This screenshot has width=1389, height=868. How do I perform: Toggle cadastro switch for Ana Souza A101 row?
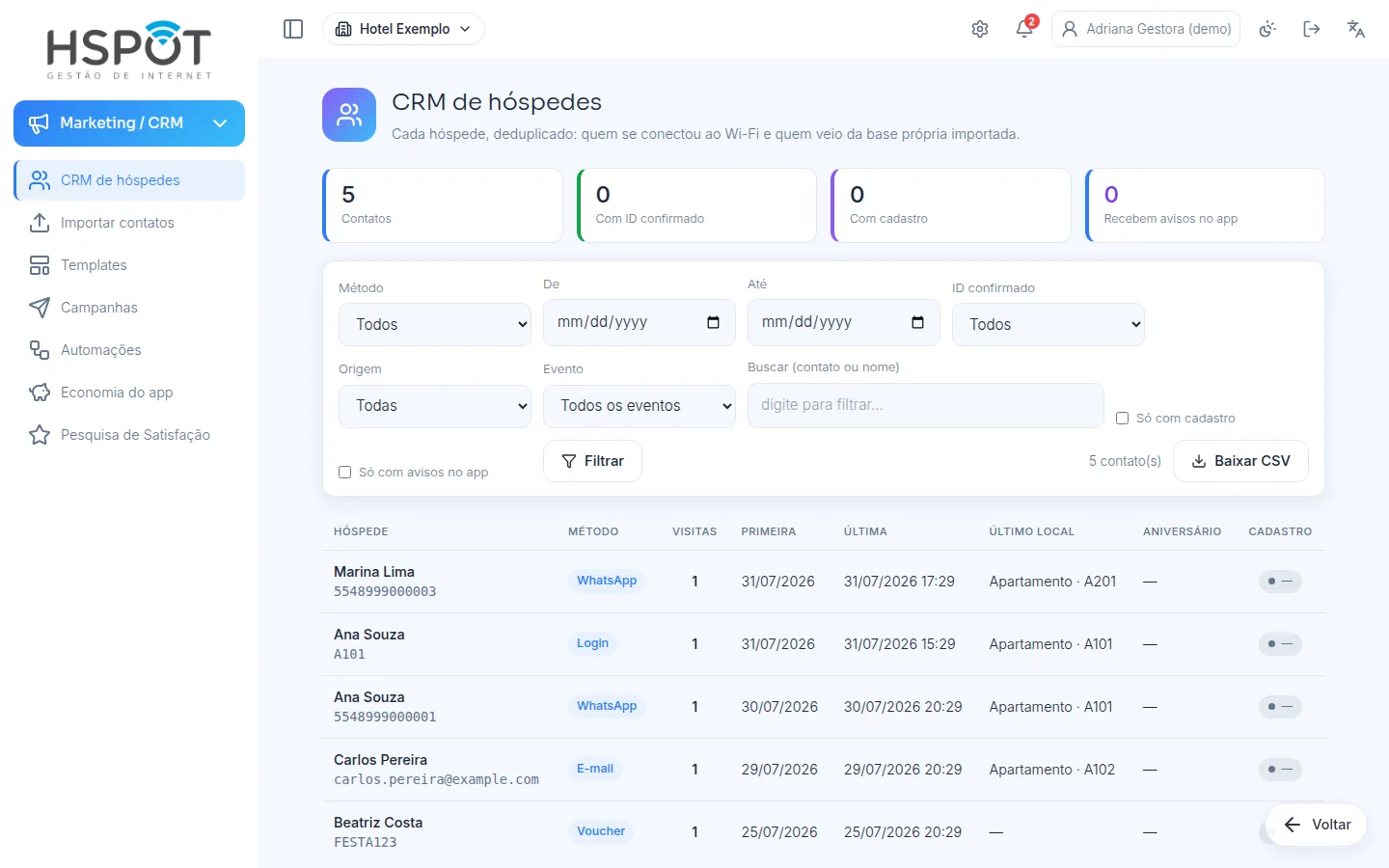(x=1280, y=644)
